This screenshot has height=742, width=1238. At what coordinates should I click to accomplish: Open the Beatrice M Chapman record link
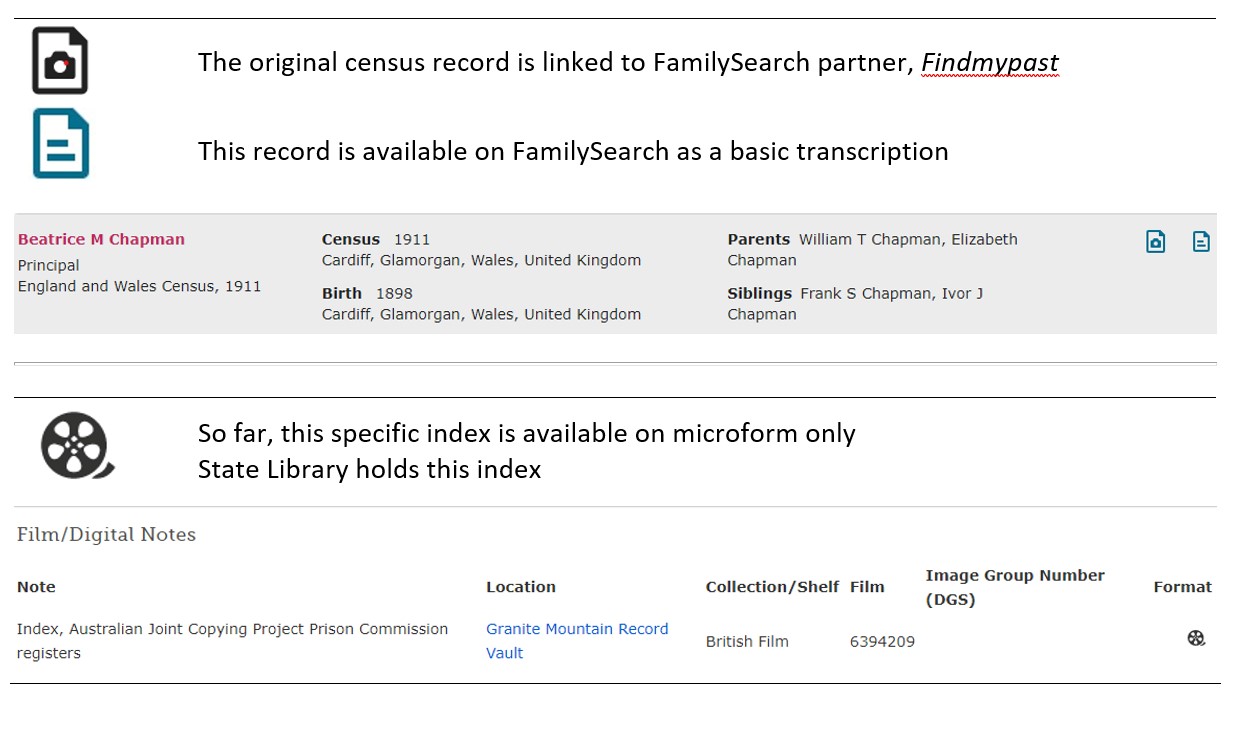100,239
